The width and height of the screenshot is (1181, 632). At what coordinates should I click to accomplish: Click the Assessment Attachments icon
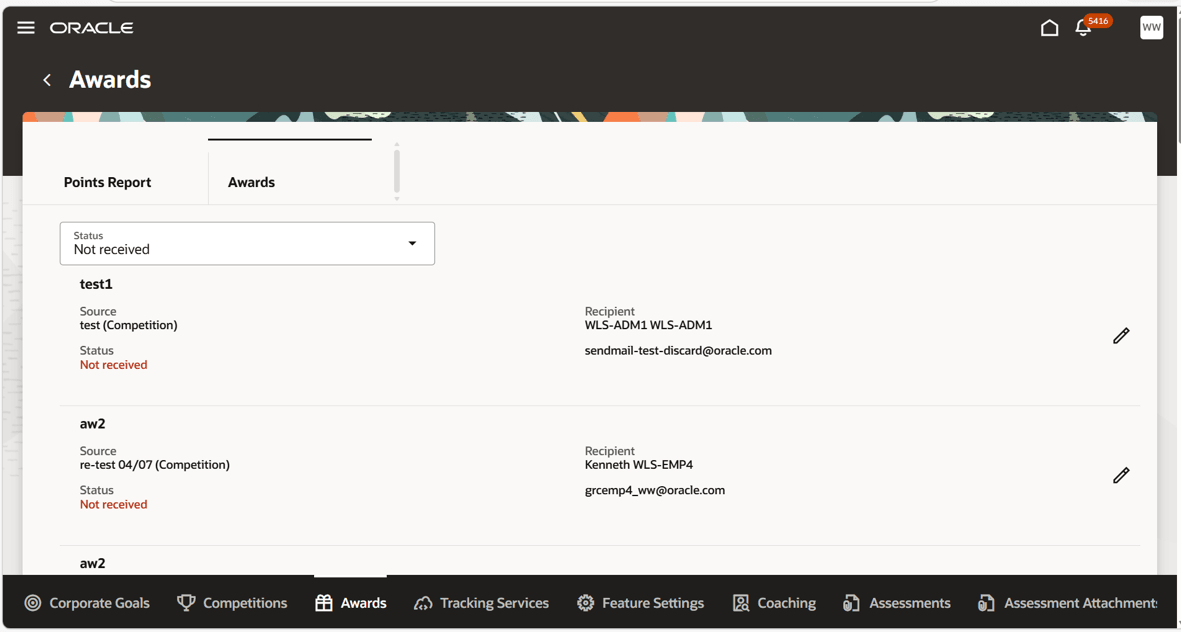986,603
